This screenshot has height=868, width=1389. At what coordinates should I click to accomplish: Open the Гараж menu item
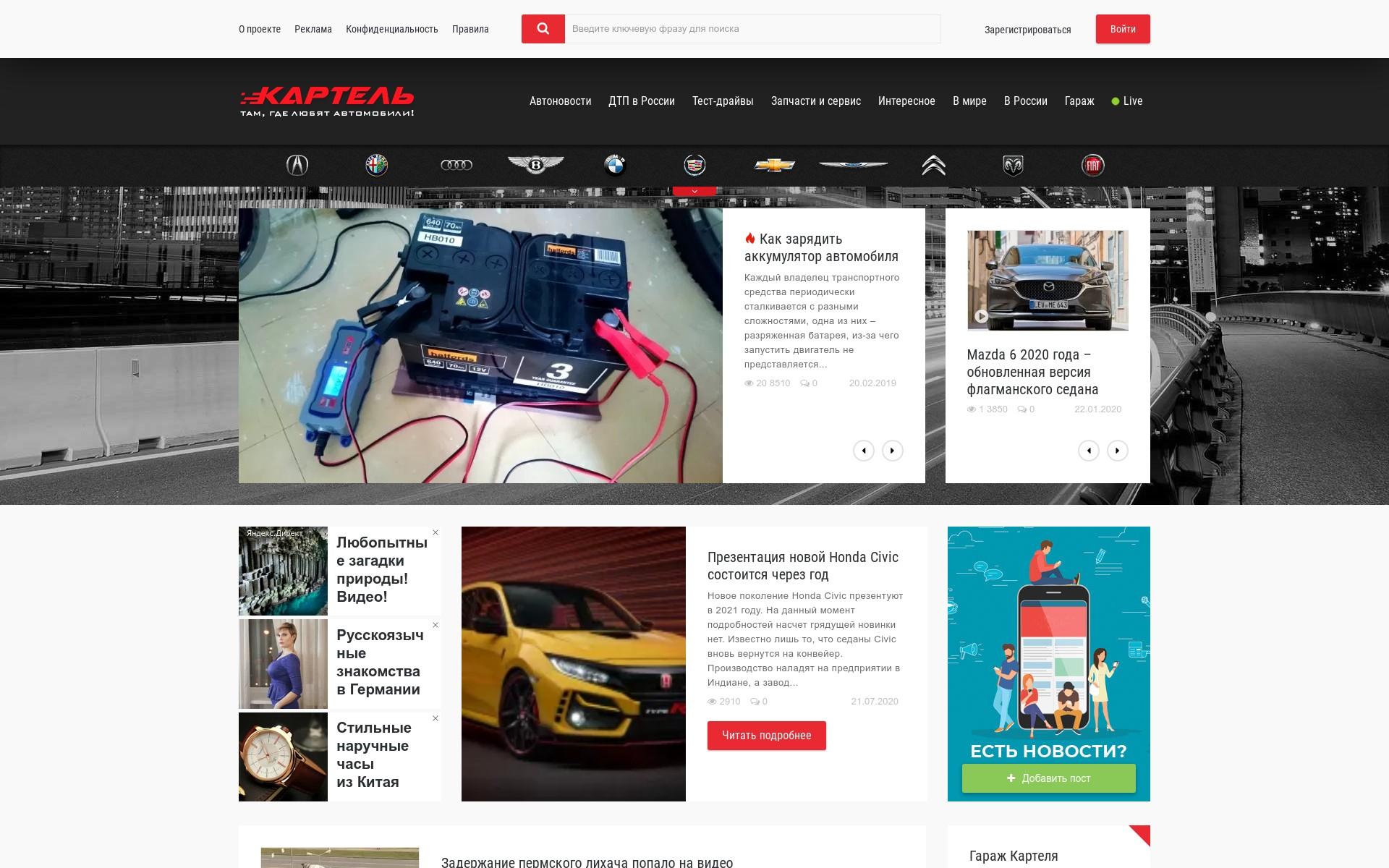pos(1079,101)
